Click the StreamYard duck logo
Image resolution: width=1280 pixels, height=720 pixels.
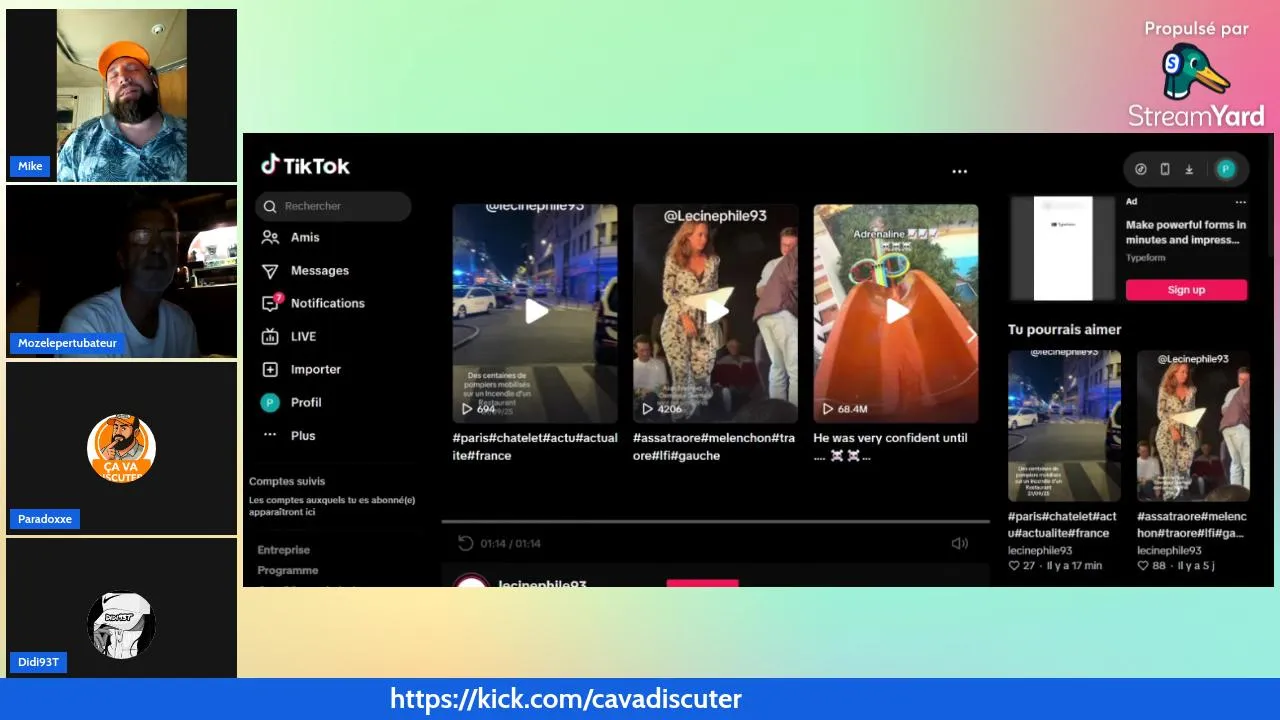[x=1195, y=72]
